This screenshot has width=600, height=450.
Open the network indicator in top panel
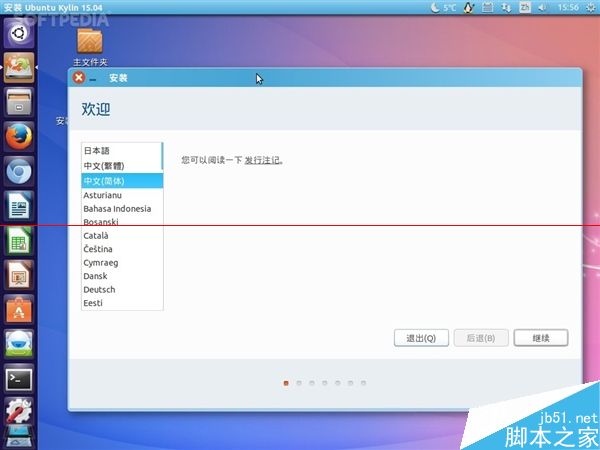tap(506, 7)
